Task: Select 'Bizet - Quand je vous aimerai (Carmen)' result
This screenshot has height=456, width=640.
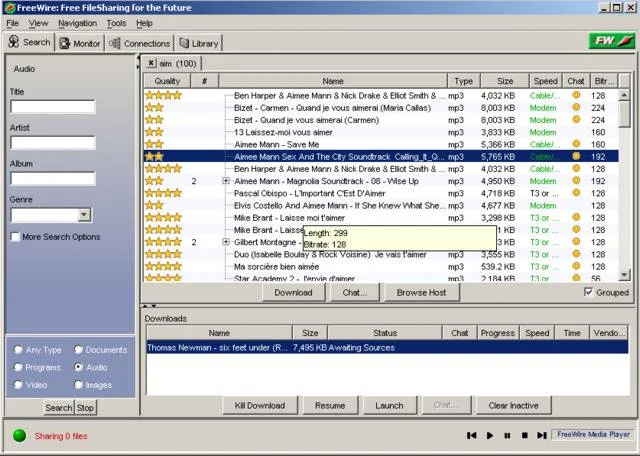Action: point(381,120)
